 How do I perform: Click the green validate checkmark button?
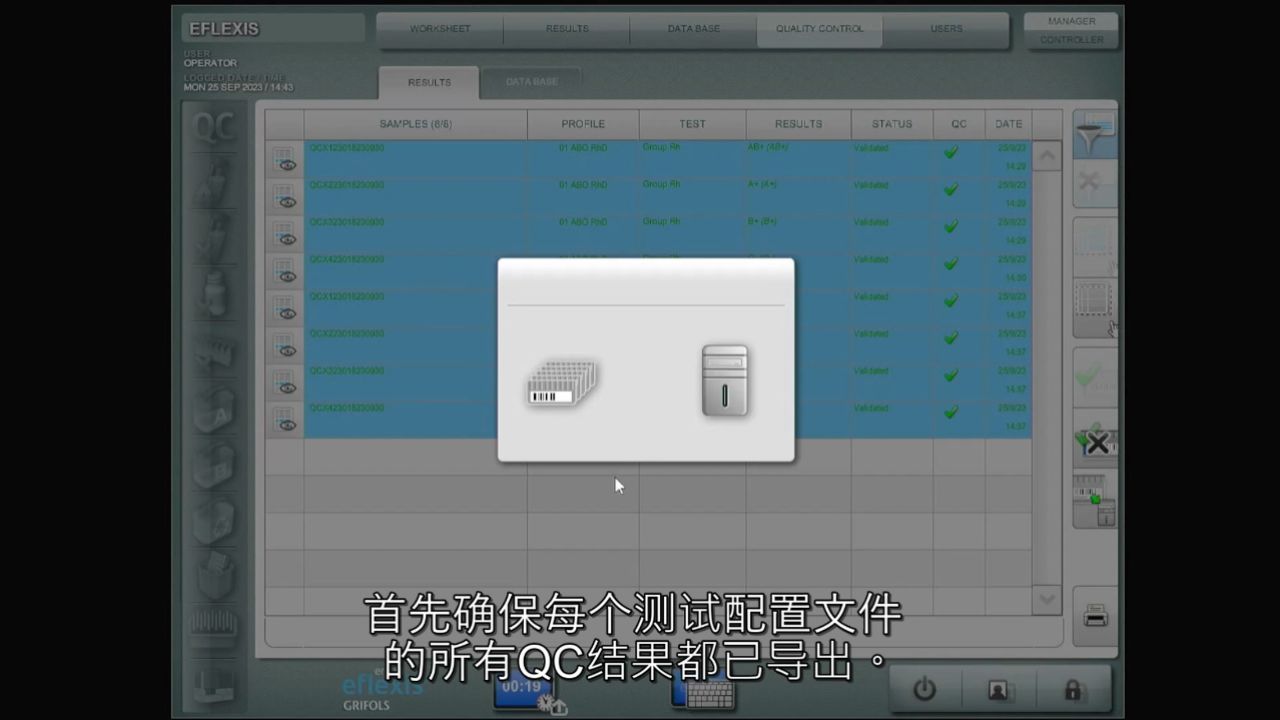tap(1095, 377)
